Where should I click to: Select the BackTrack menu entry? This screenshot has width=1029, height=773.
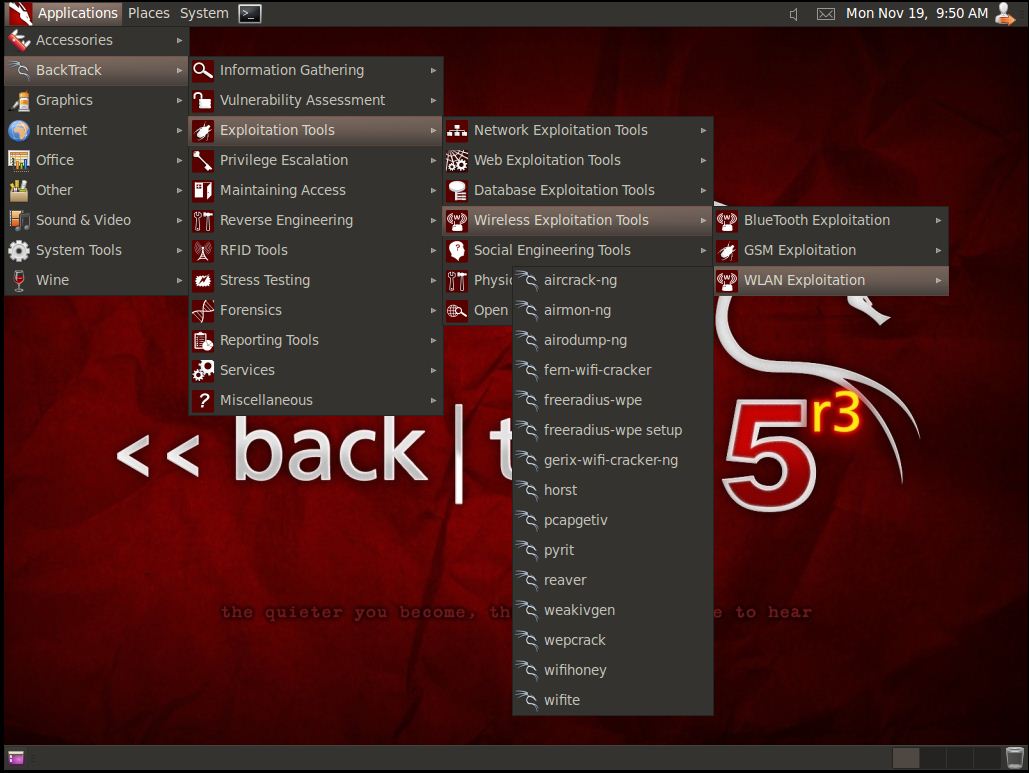(96, 70)
